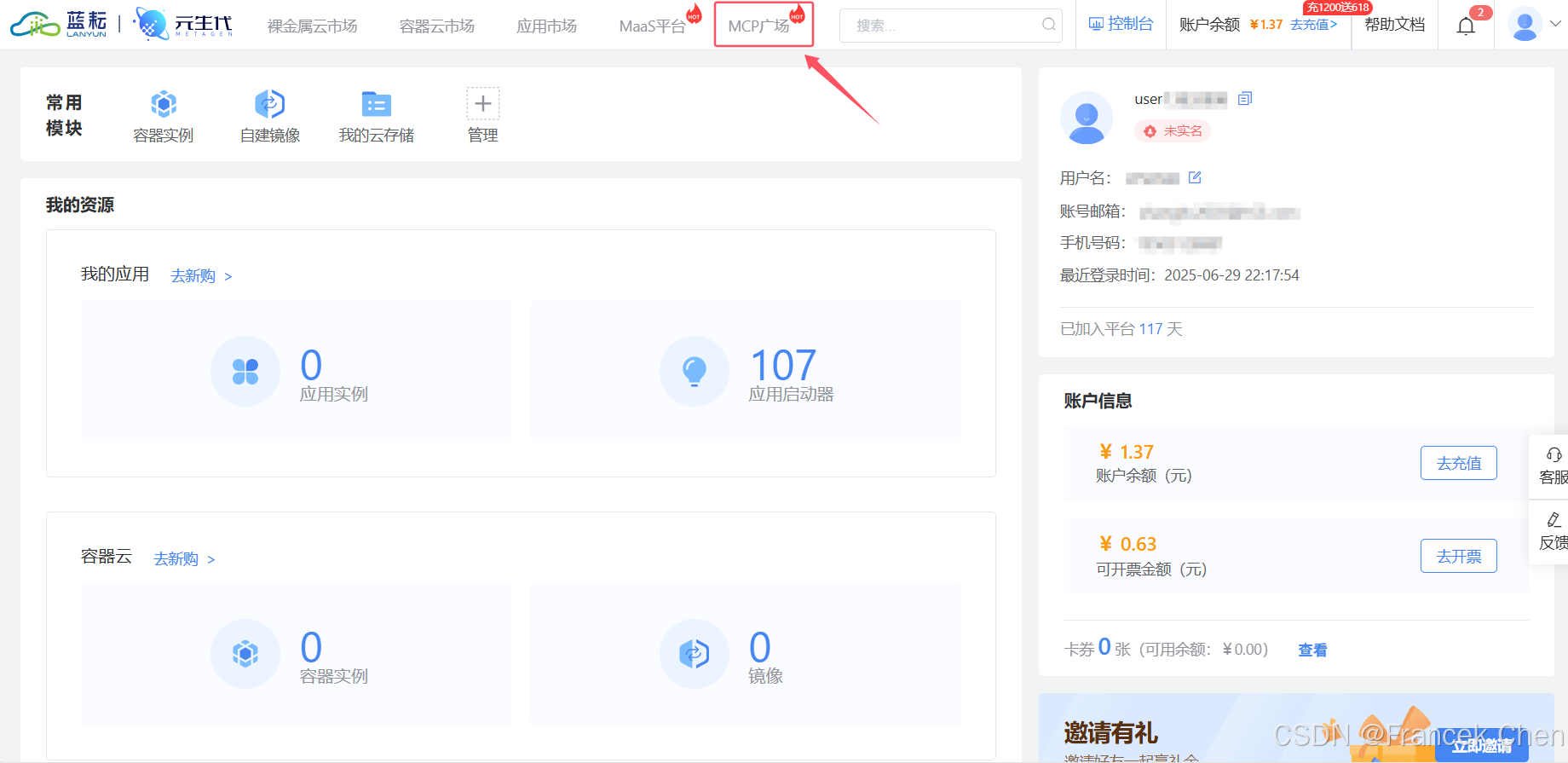The width and height of the screenshot is (1568, 763).
Task: Click the copy icon beside the username
Action: click(1245, 99)
